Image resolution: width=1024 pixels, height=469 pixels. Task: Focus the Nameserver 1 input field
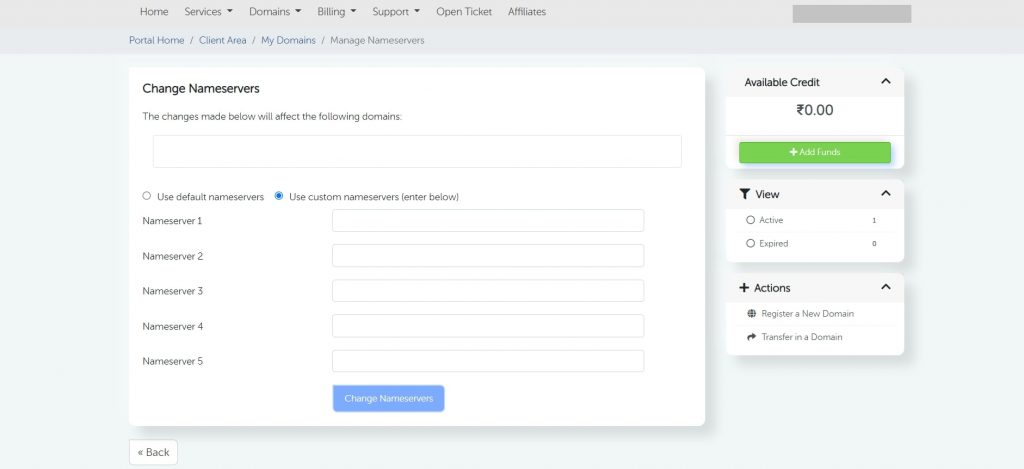(488, 221)
